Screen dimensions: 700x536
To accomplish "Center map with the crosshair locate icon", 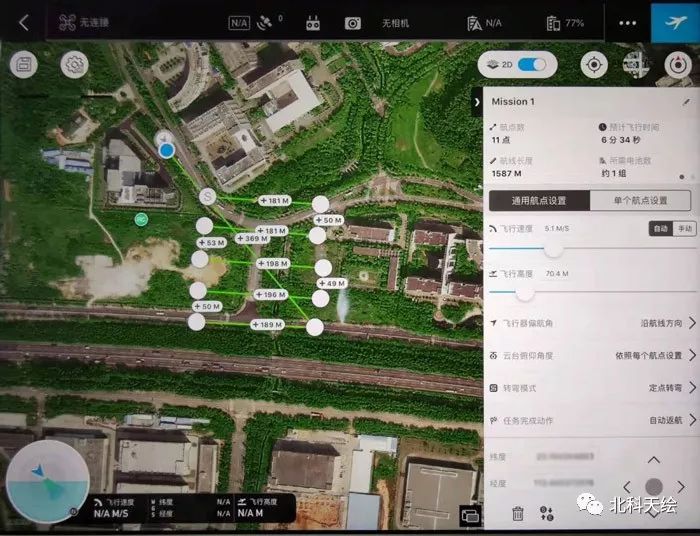I will click(x=594, y=65).
